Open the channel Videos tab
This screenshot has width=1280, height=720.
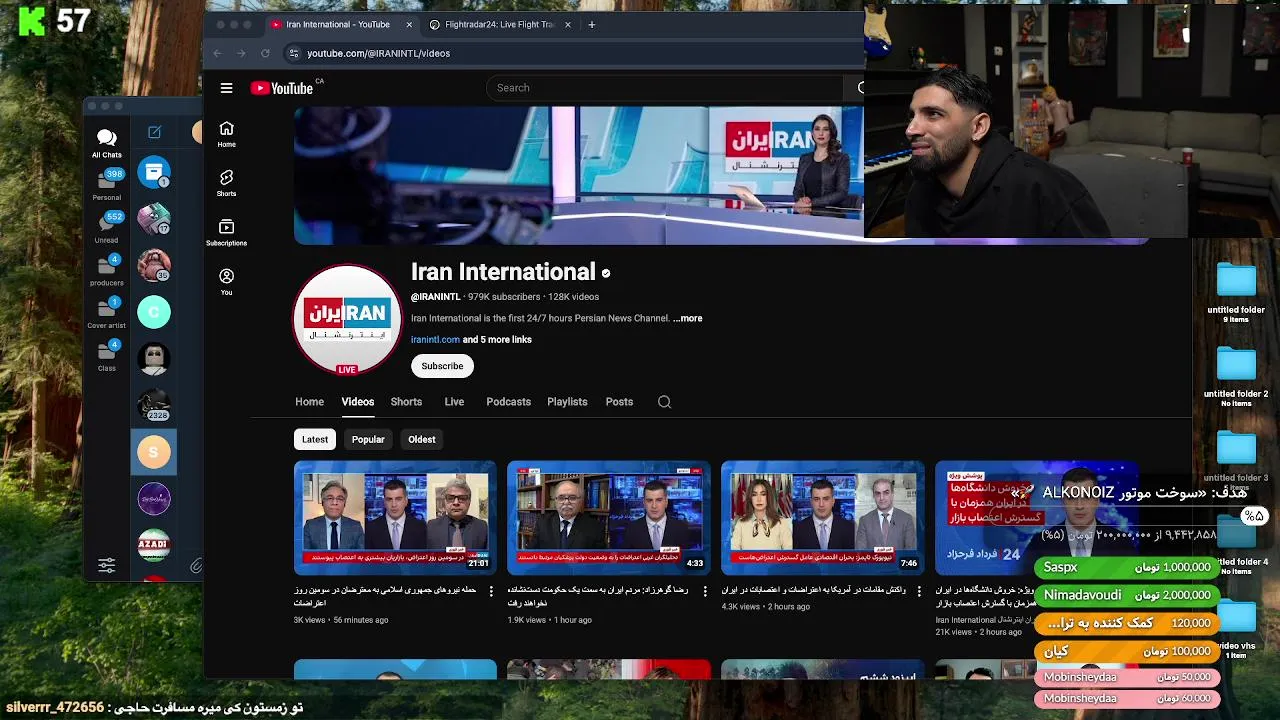coord(357,402)
